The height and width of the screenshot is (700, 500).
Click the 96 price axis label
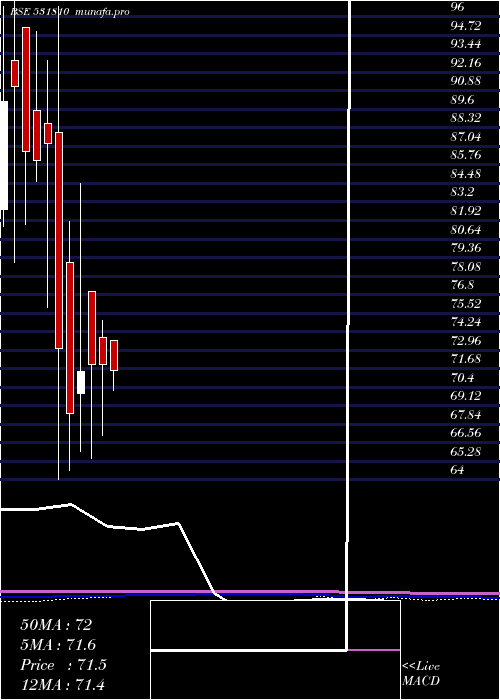[x=458, y=7]
